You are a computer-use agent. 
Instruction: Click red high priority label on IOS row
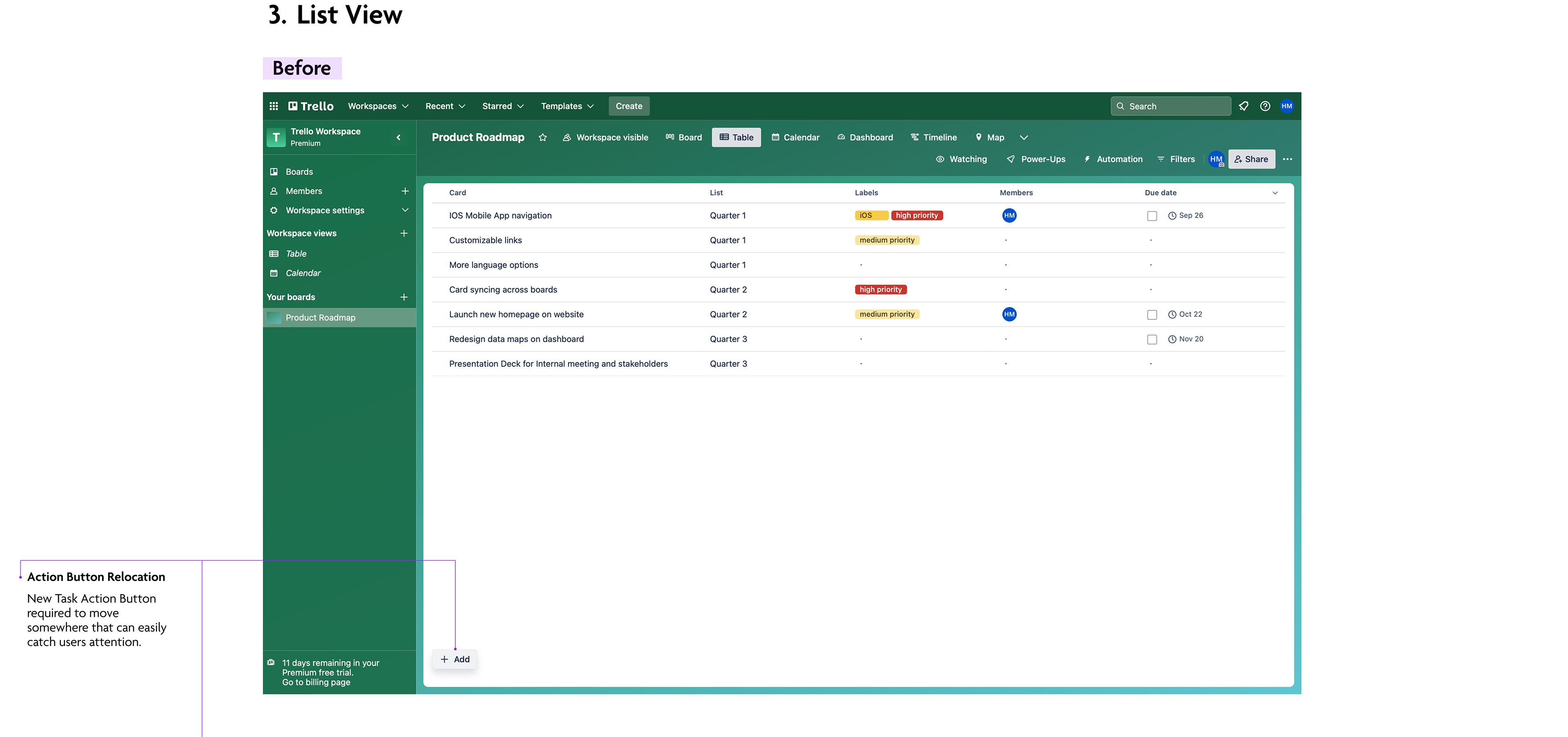[x=917, y=215]
